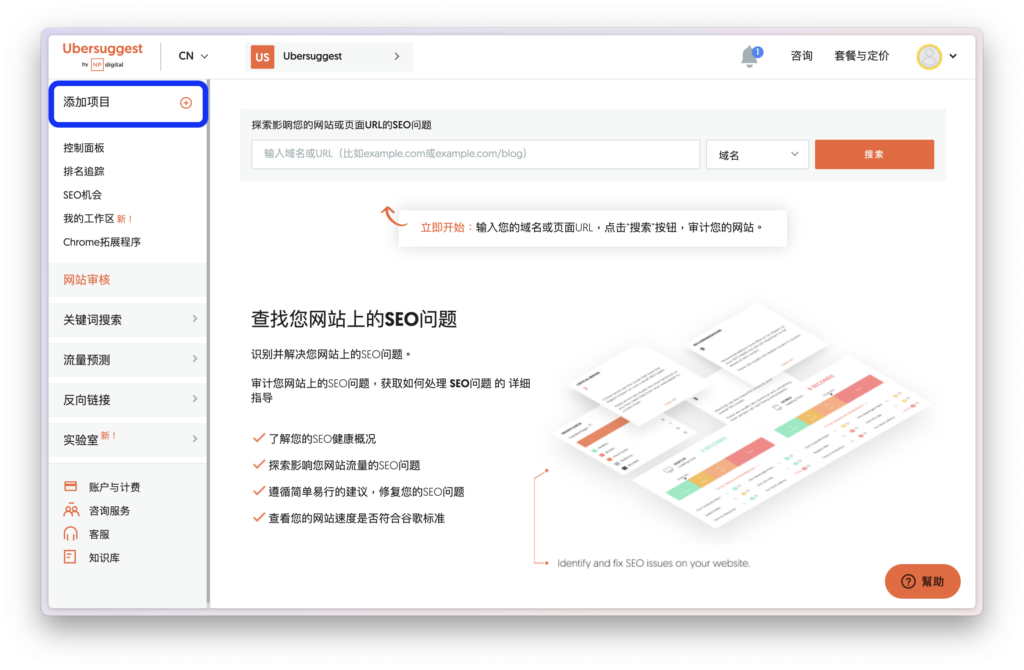1024x670 pixels.
Task: Expand 关键词搜索 section
Action: click(x=128, y=319)
